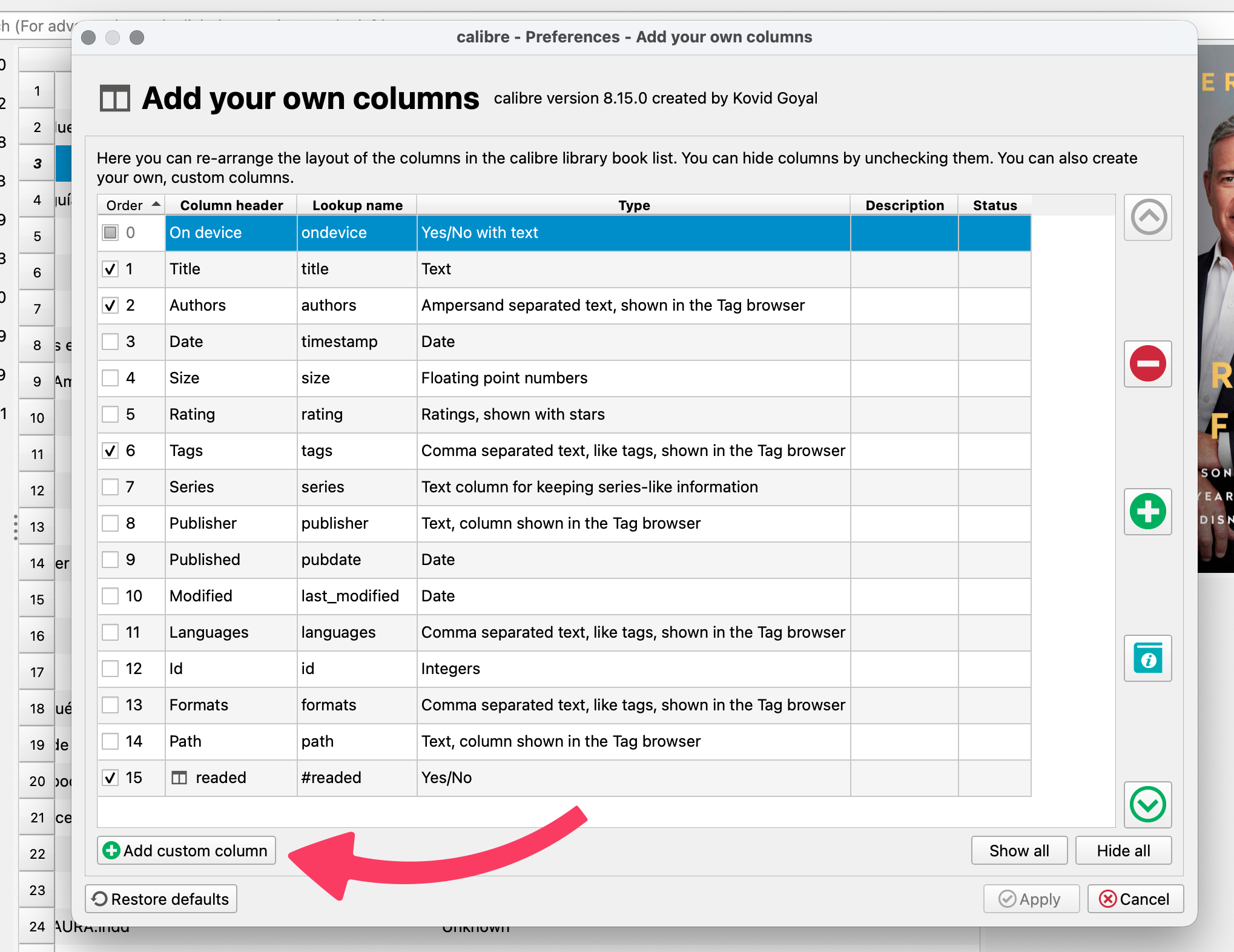Screen dimensions: 1234x952
Task: Click the book cover thumbnail on right
Action: (1216, 309)
